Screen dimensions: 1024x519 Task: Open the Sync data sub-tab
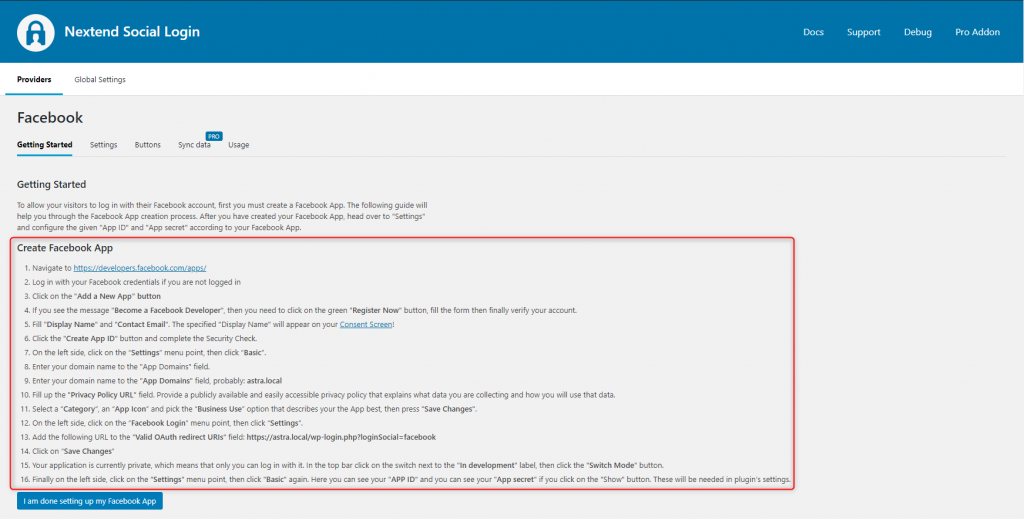[194, 145]
